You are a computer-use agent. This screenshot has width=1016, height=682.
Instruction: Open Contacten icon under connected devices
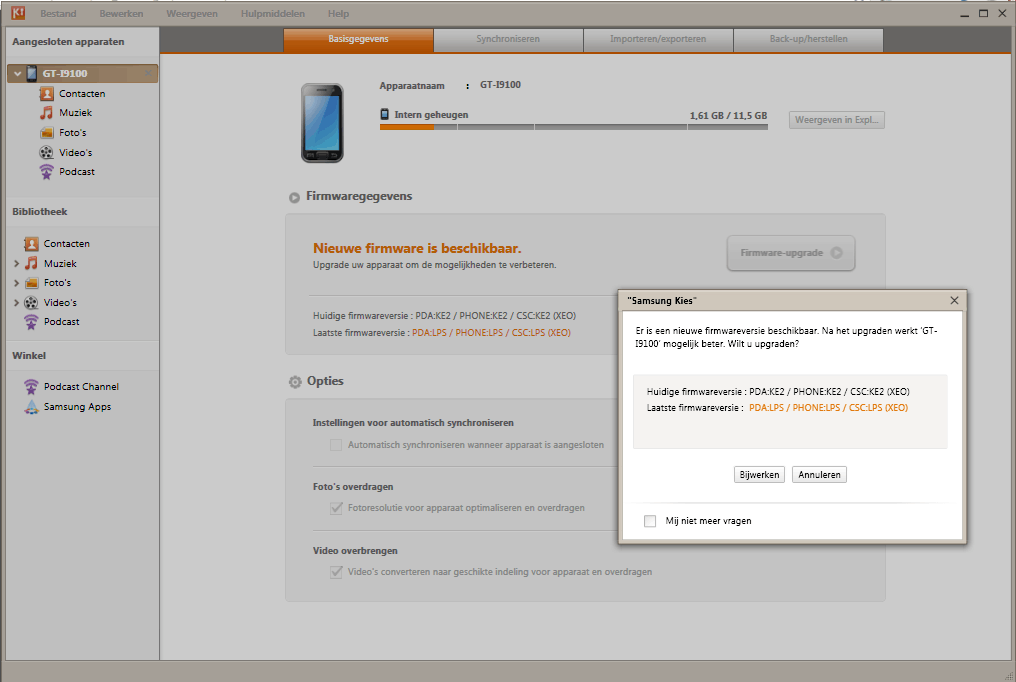47,93
